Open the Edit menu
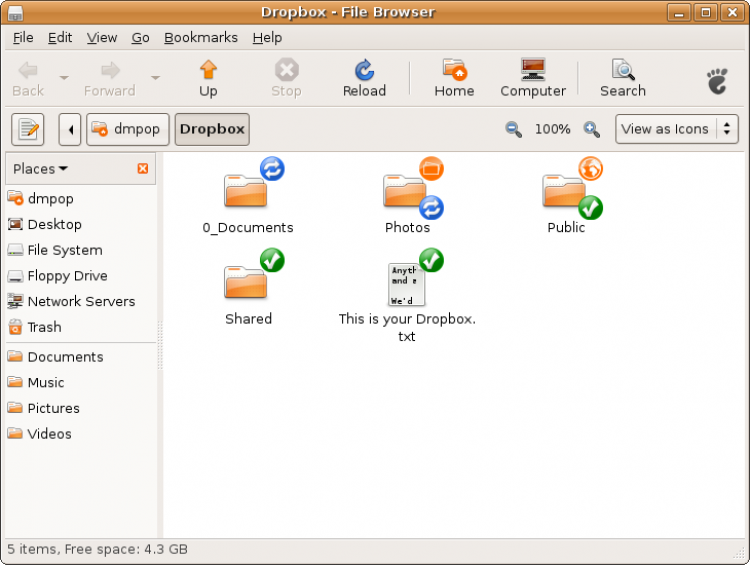 (60, 37)
